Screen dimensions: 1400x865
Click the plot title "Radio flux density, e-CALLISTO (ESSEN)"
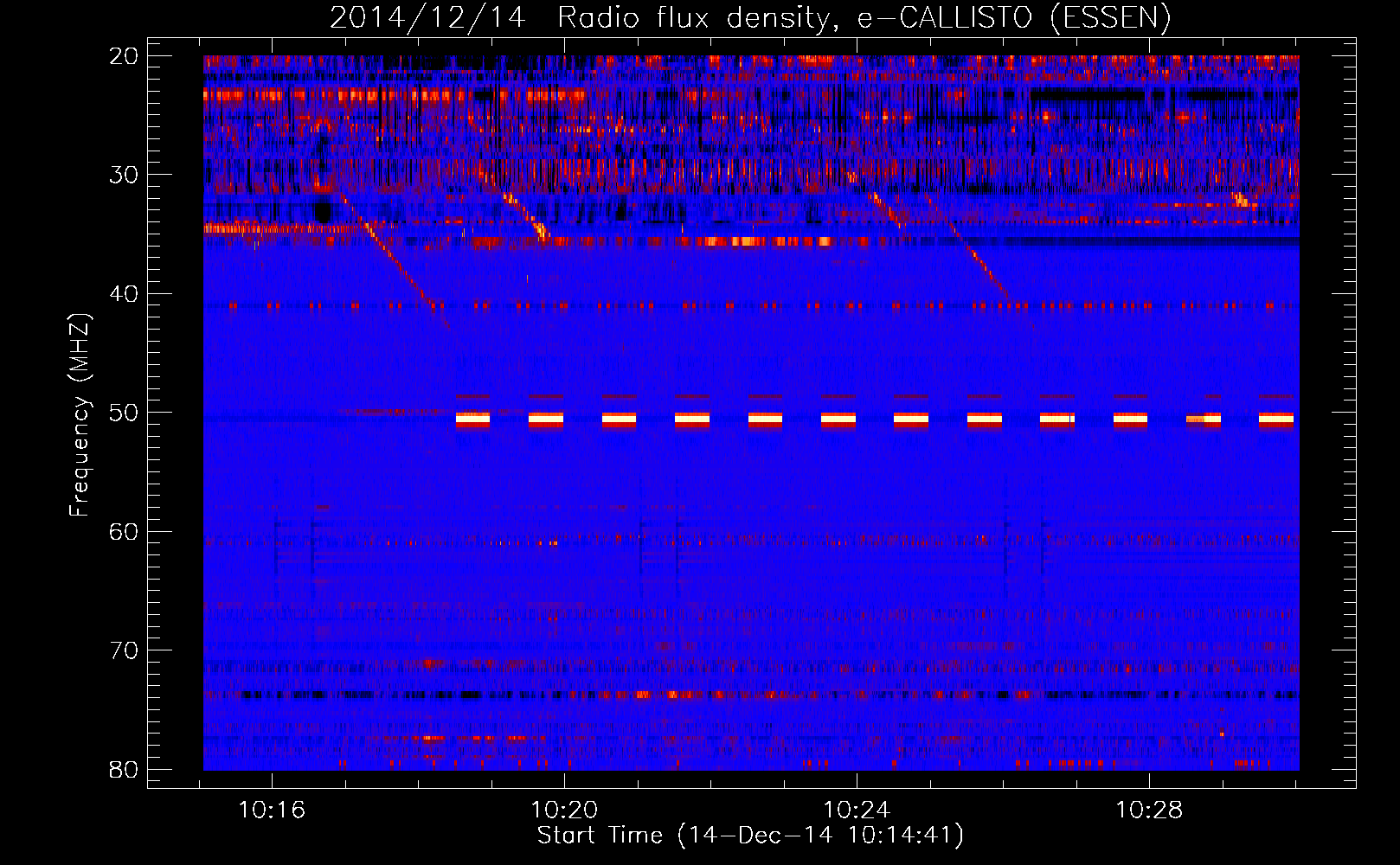tap(864, 18)
